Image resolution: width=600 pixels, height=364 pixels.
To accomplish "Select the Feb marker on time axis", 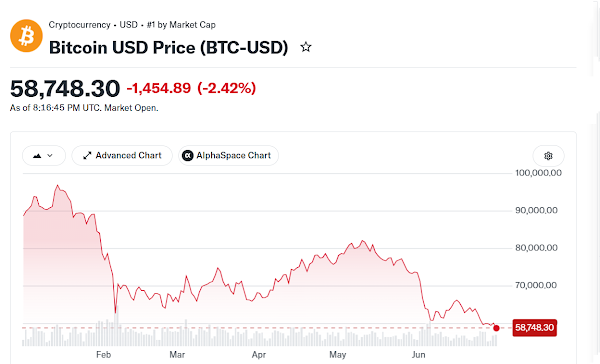I will pos(103,355).
